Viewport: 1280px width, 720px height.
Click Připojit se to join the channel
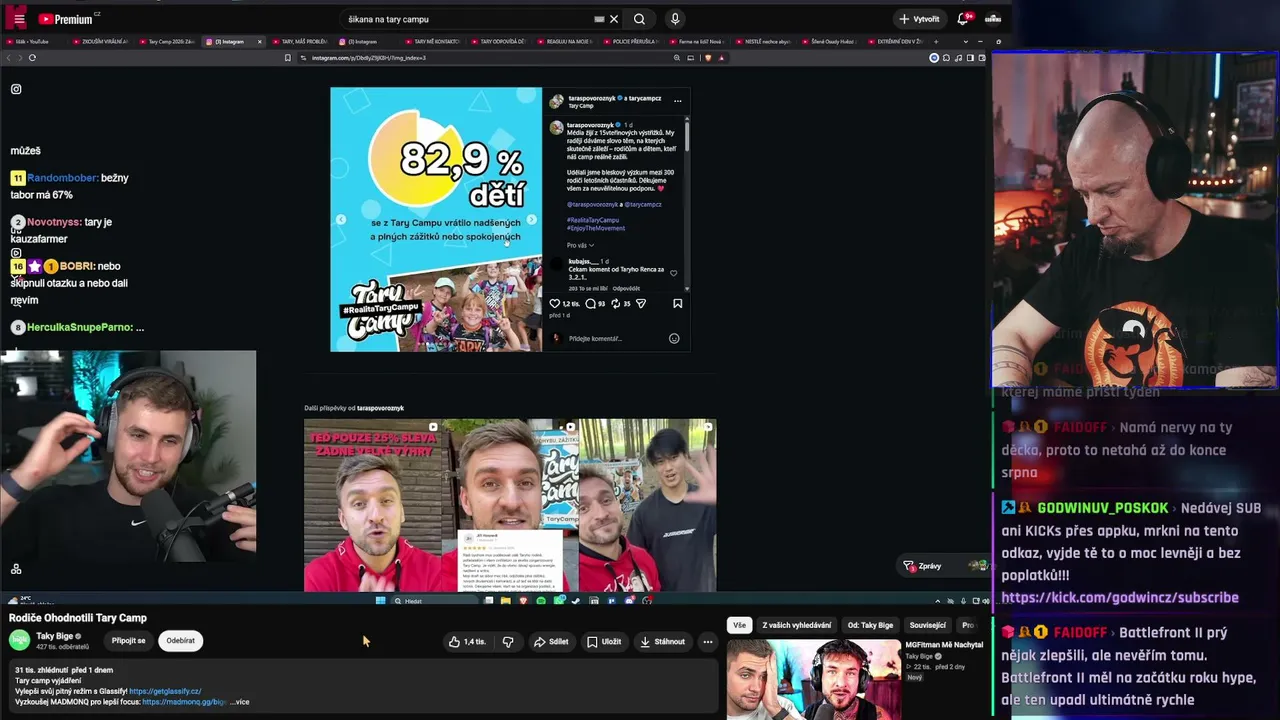(x=128, y=641)
